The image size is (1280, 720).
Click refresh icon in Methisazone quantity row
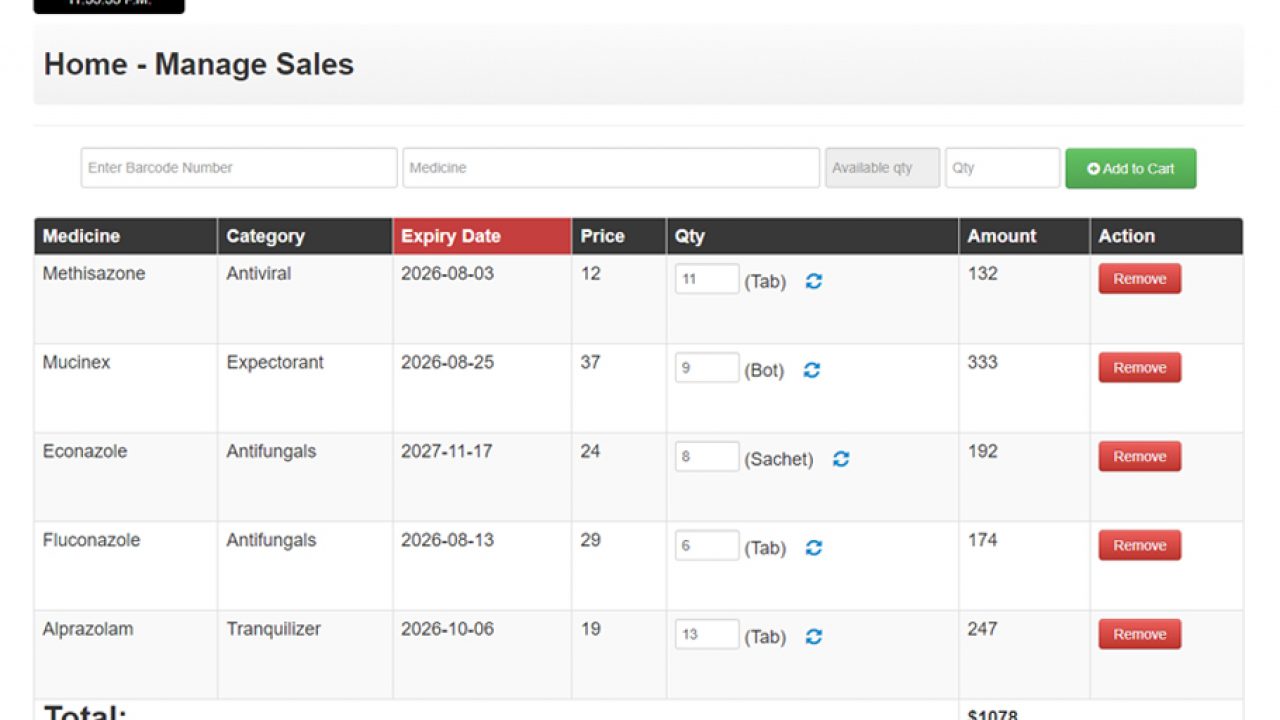[814, 282]
